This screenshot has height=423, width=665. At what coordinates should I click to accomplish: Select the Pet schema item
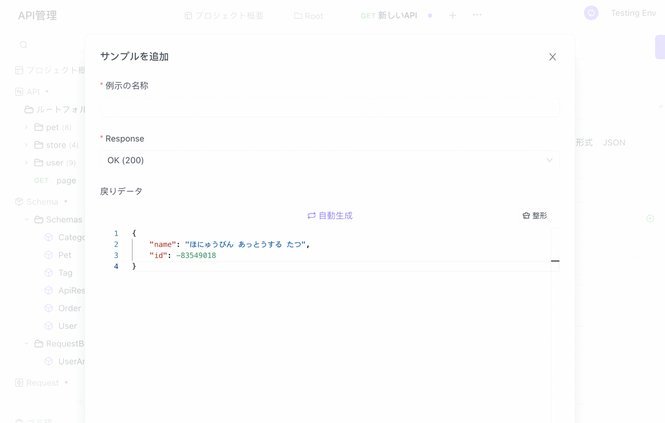point(58,255)
